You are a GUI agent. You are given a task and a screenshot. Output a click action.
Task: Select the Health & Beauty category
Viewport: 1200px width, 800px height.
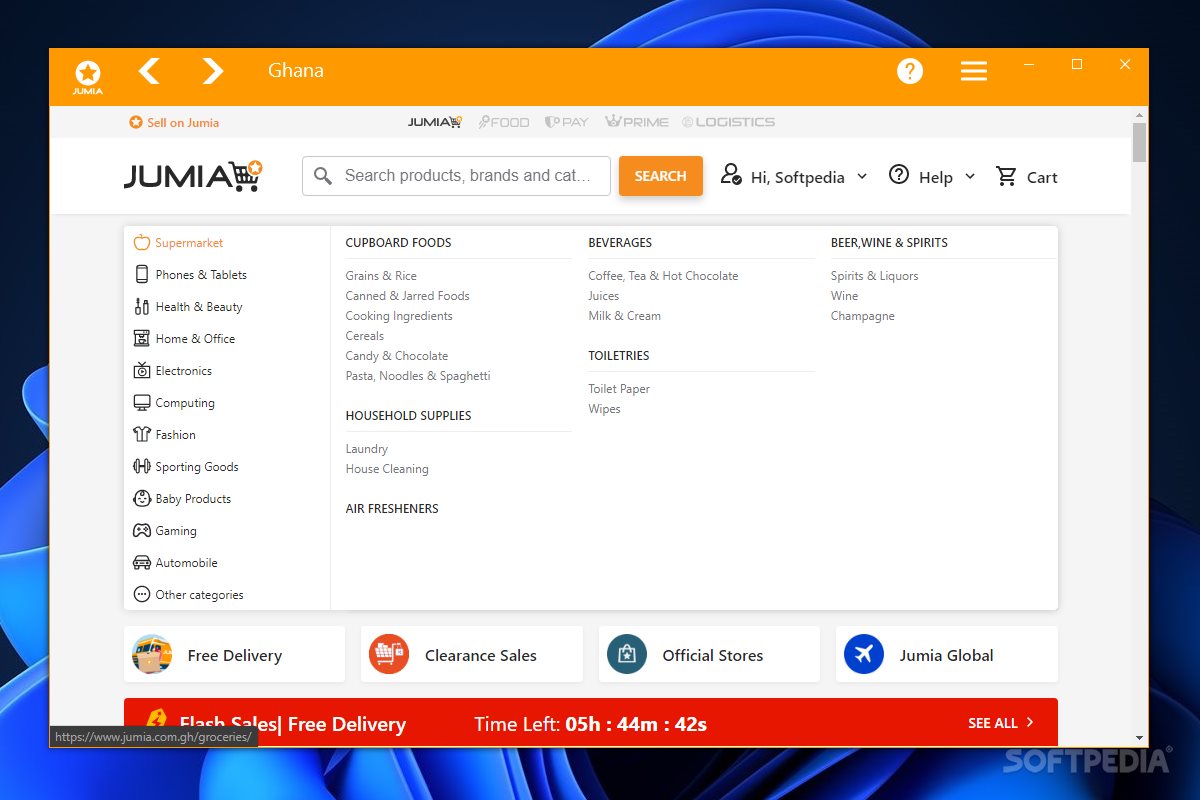pyautogui.click(x=199, y=307)
